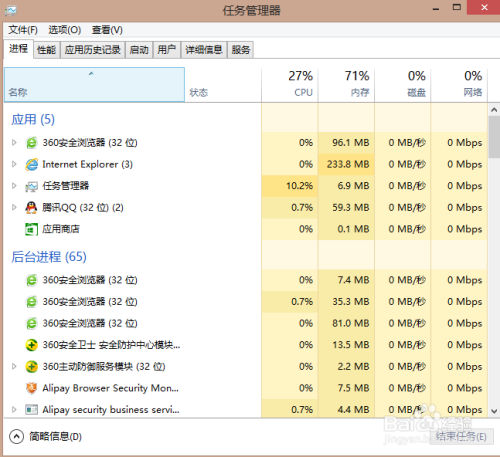500x457 pixels.
Task: Click the 13.5 MB memory value
Action: pyautogui.click(x=351, y=345)
